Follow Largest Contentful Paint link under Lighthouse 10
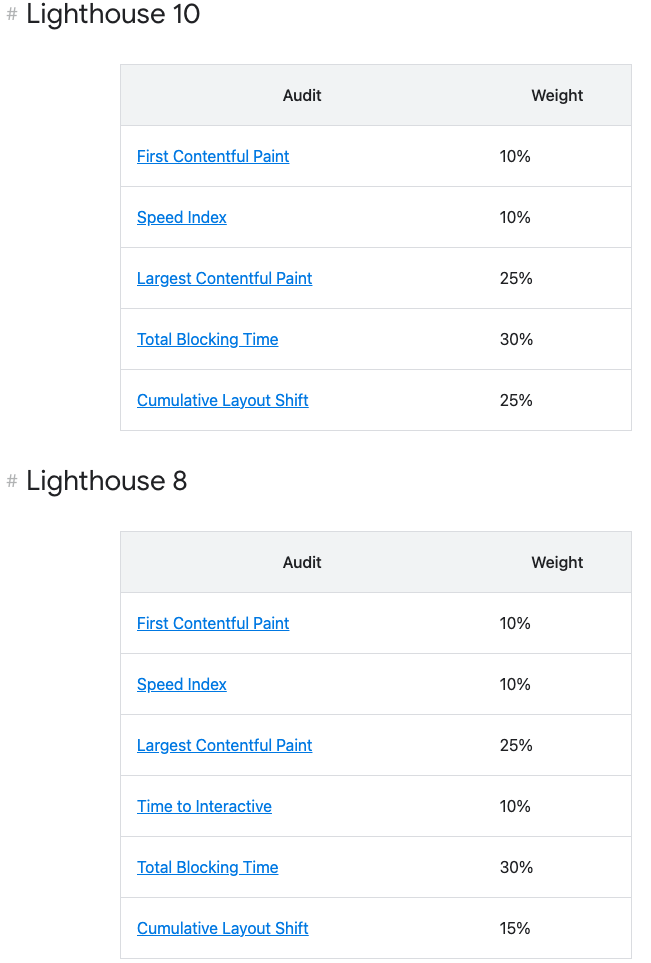651x963 pixels. click(224, 278)
